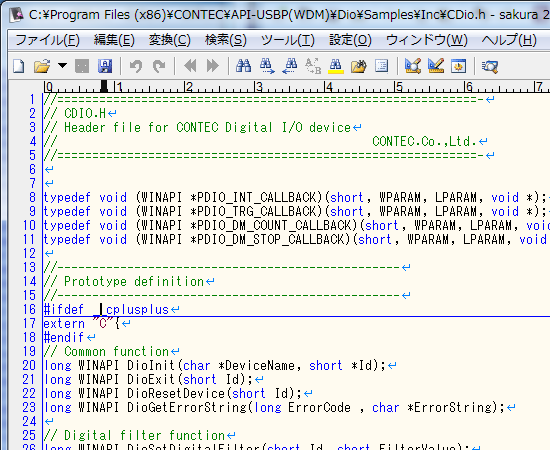This screenshot has height=450, width=550.
Task: Open the 設定(O) menu
Action: pos(350,40)
